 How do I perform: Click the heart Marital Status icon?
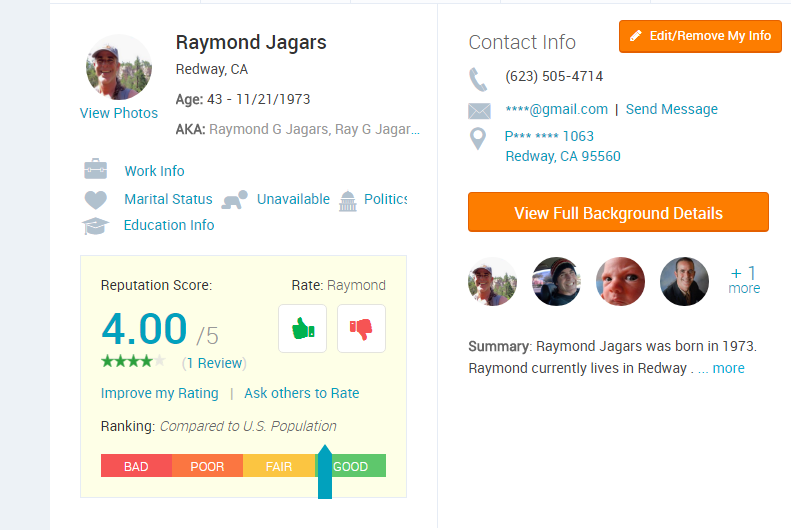point(95,200)
